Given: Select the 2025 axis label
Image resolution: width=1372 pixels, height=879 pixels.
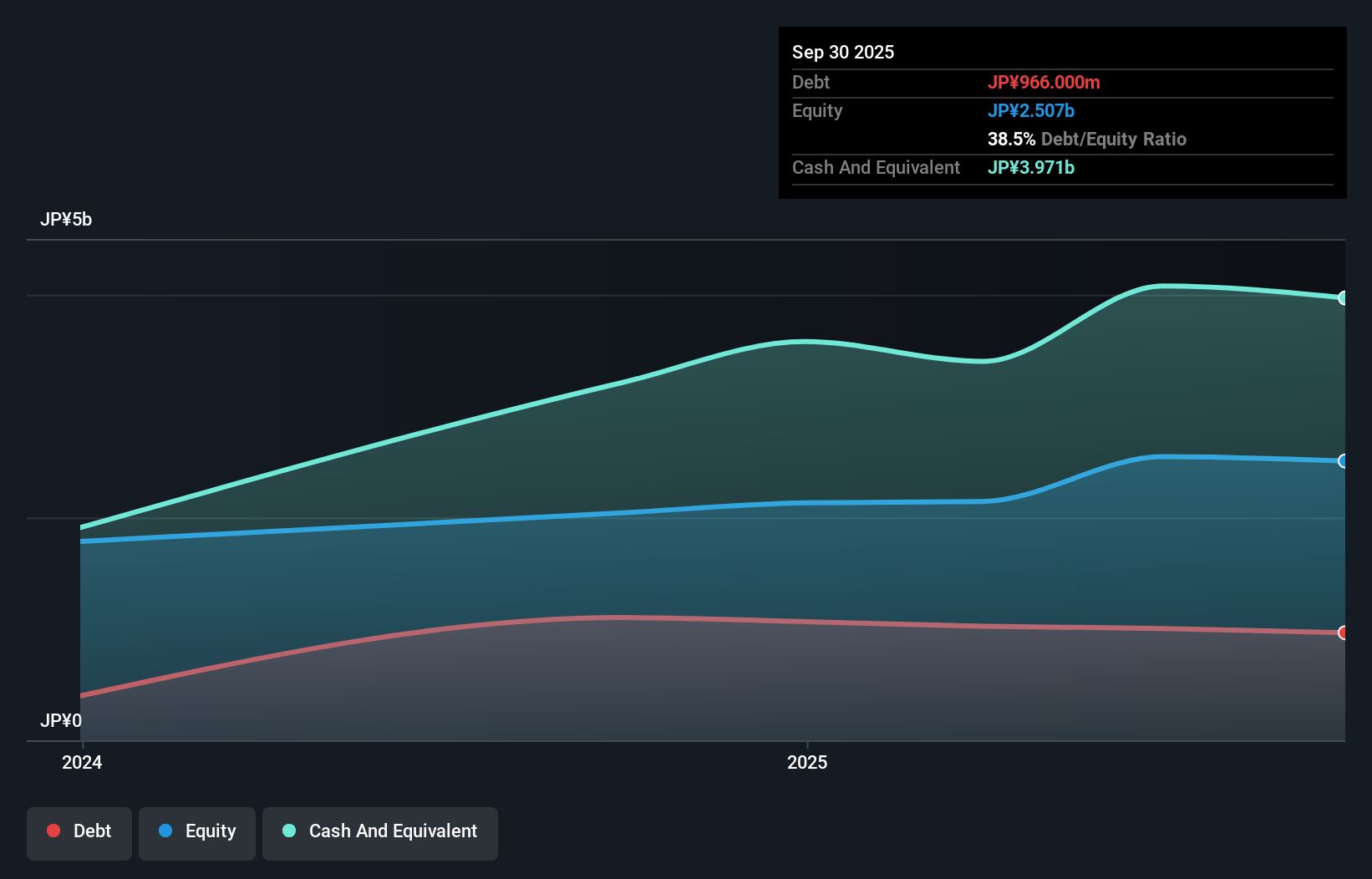Looking at the screenshot, I should point(807,762).
